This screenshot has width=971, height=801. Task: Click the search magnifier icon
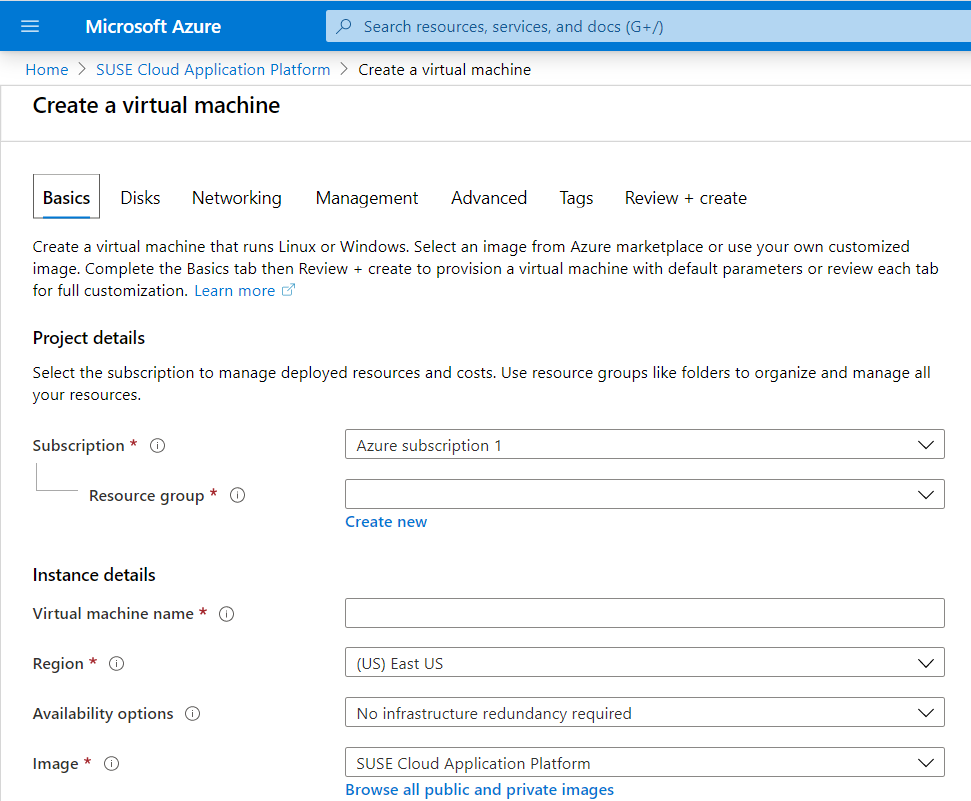345,26
